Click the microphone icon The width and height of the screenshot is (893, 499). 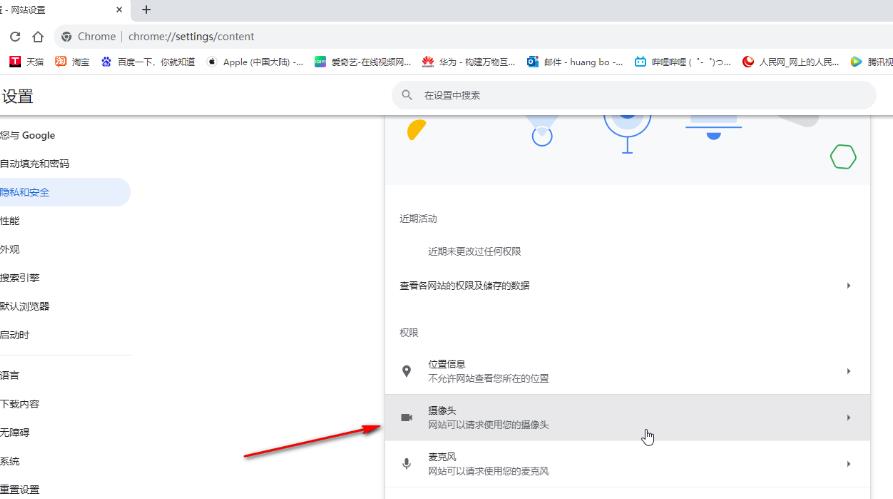click(x=406, y=464)
